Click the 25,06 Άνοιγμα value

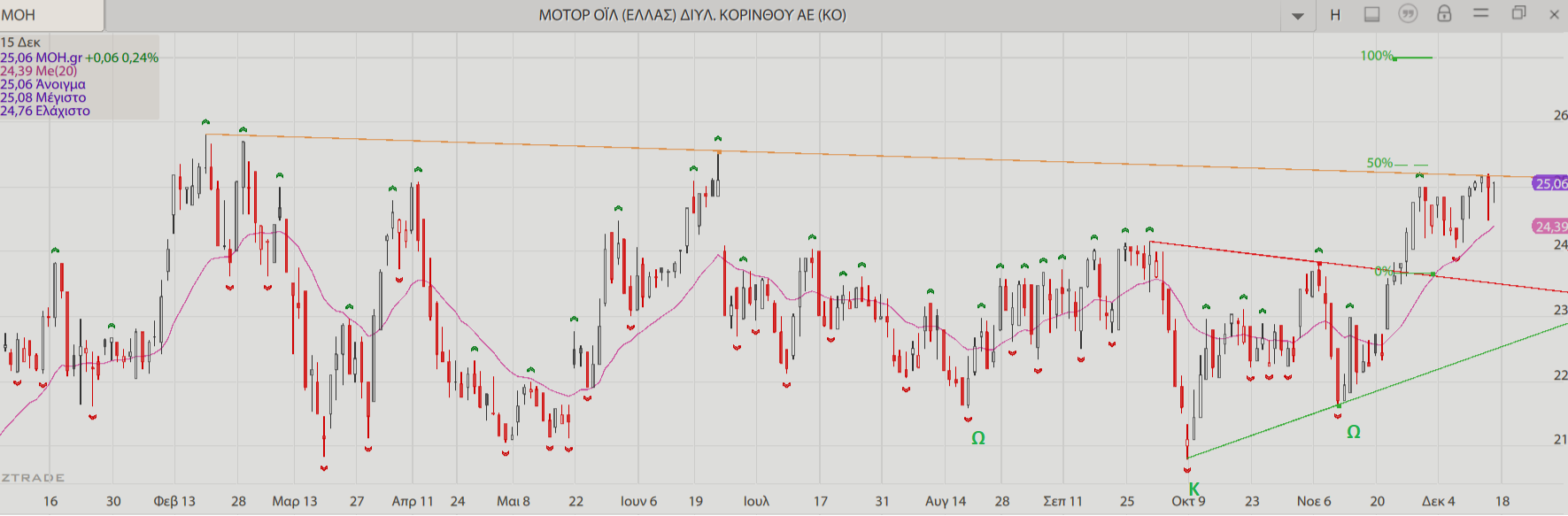coord(43,84)
